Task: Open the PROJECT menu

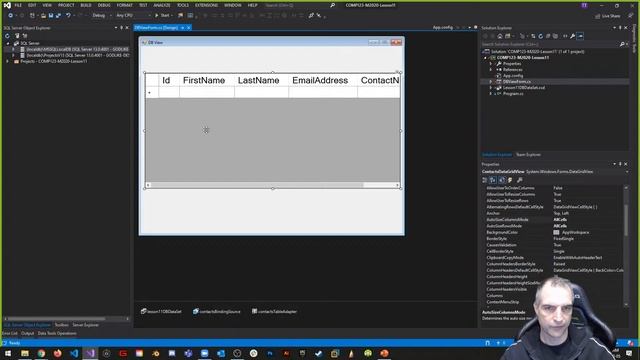Action: 66,5
